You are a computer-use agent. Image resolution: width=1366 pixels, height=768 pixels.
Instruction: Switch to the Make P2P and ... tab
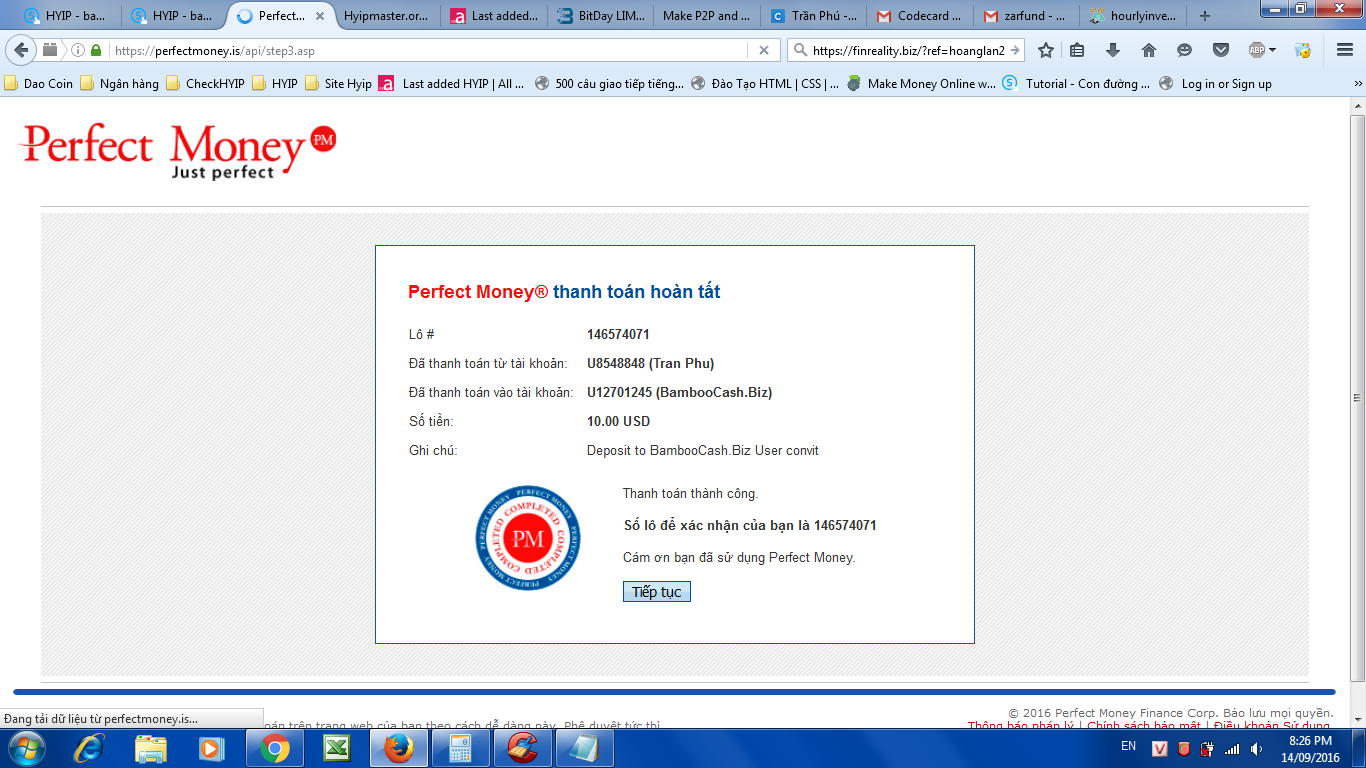(x=707, y=16)
